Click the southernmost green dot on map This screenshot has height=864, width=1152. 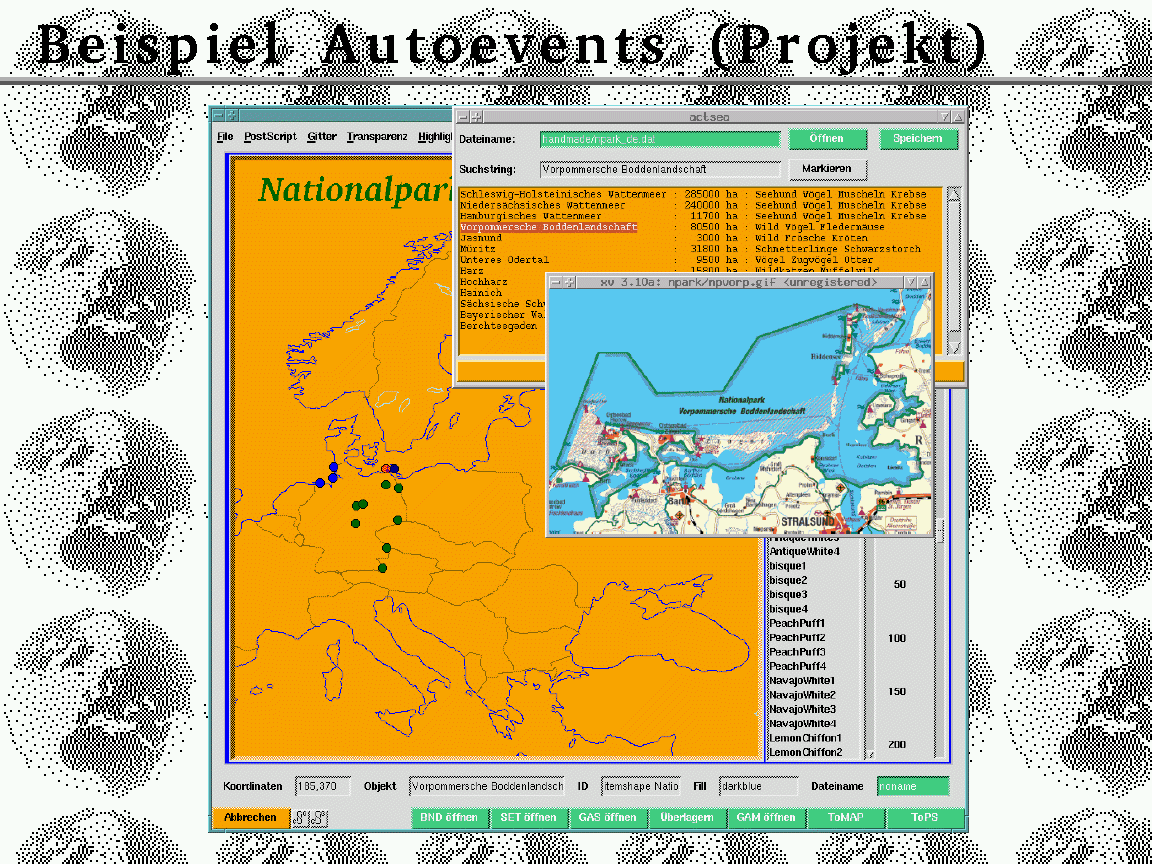(382, 568)
